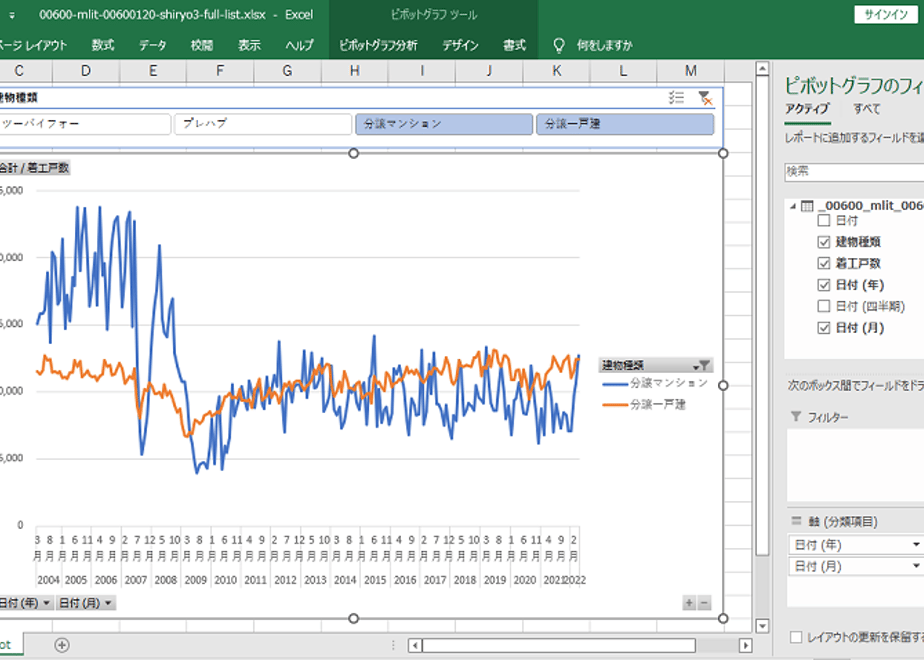Click expand field plus button on chart
The height and width of the screenshot is (660, 924).
689,603
